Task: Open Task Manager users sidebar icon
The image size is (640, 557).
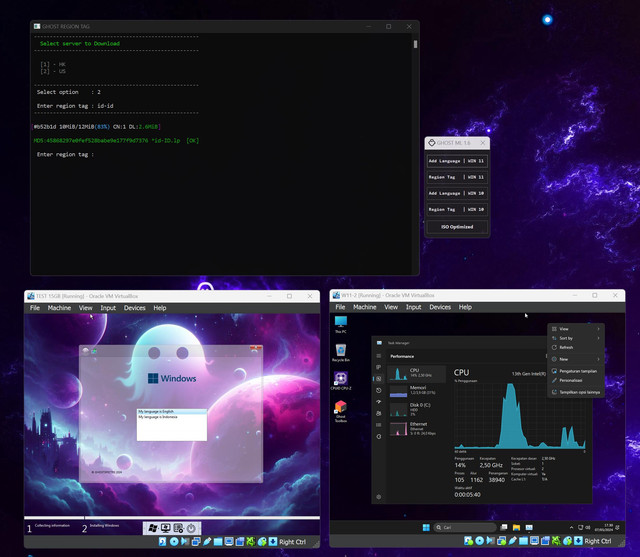Action: tap(379, 413)
